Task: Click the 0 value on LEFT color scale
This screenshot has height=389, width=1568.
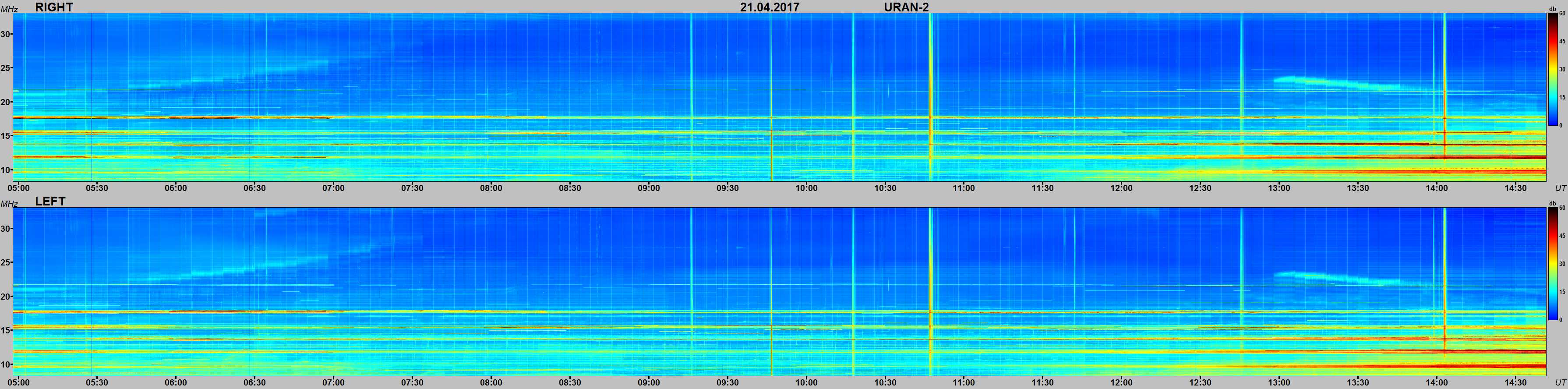Action: [x=1560, y=320]
